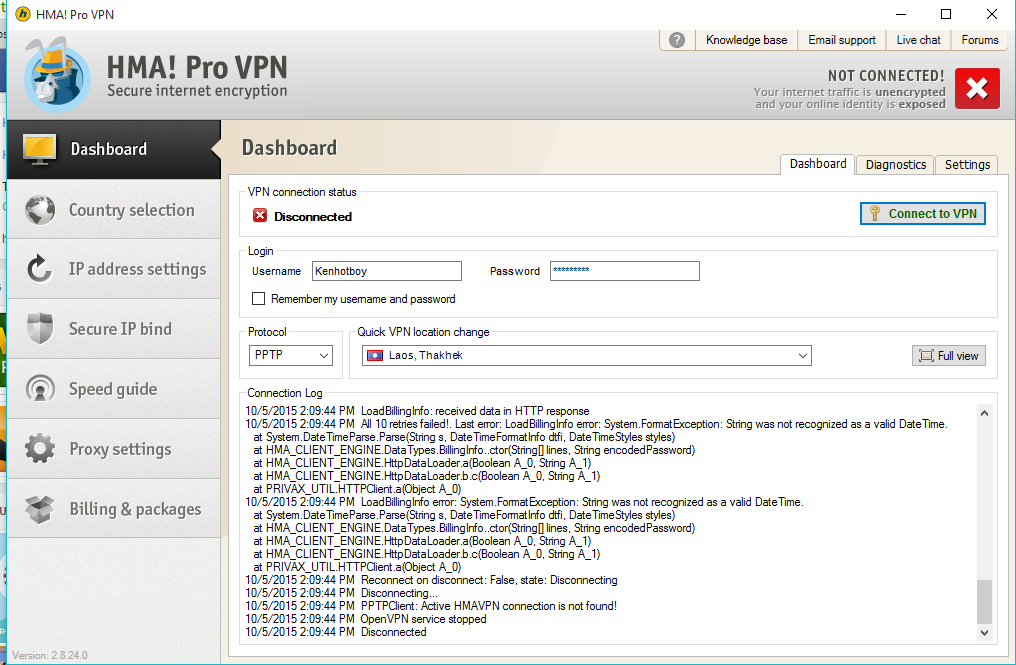
Task: Click Billing & packages text in the sidebar
Action: click(135, 509)
